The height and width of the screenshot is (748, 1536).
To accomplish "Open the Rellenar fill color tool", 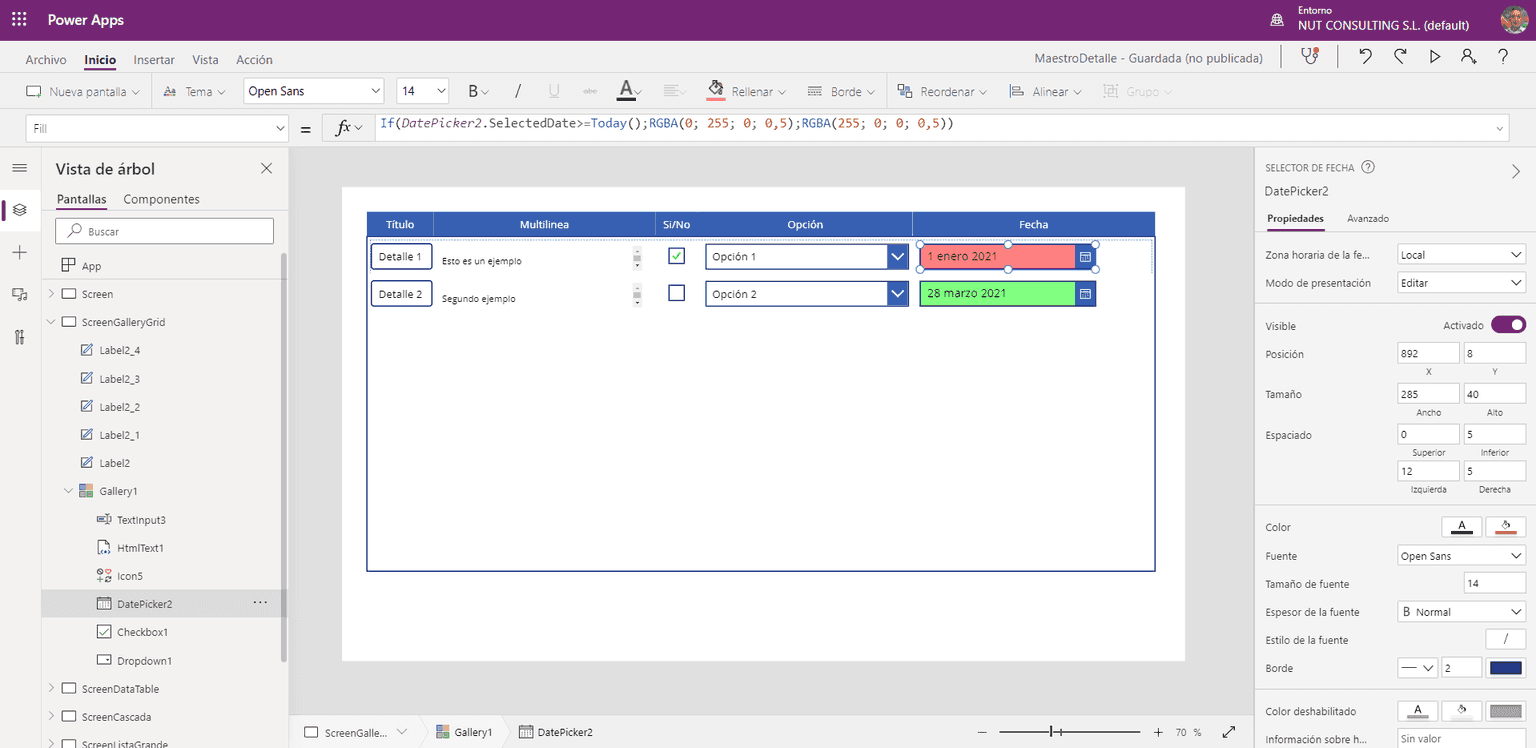I will pos(744,90).
